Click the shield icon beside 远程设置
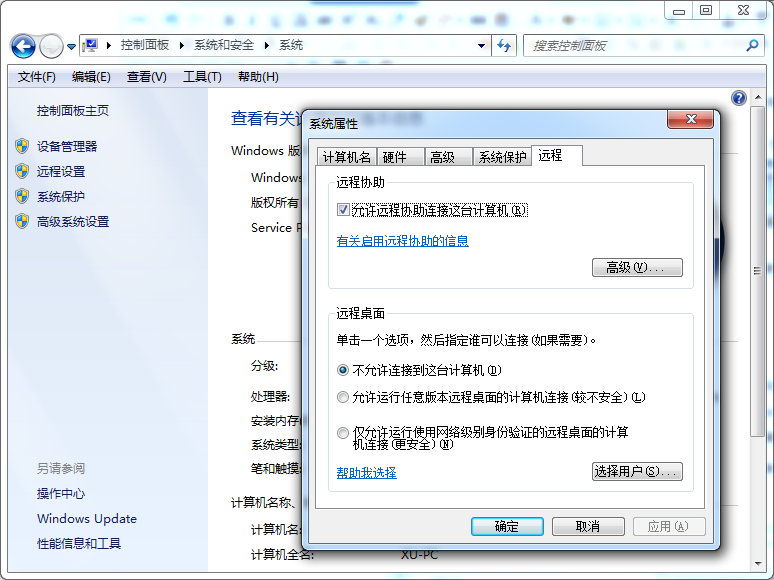Image resolution: width=774 pixels, height=580 pixels. click(22, 171)
